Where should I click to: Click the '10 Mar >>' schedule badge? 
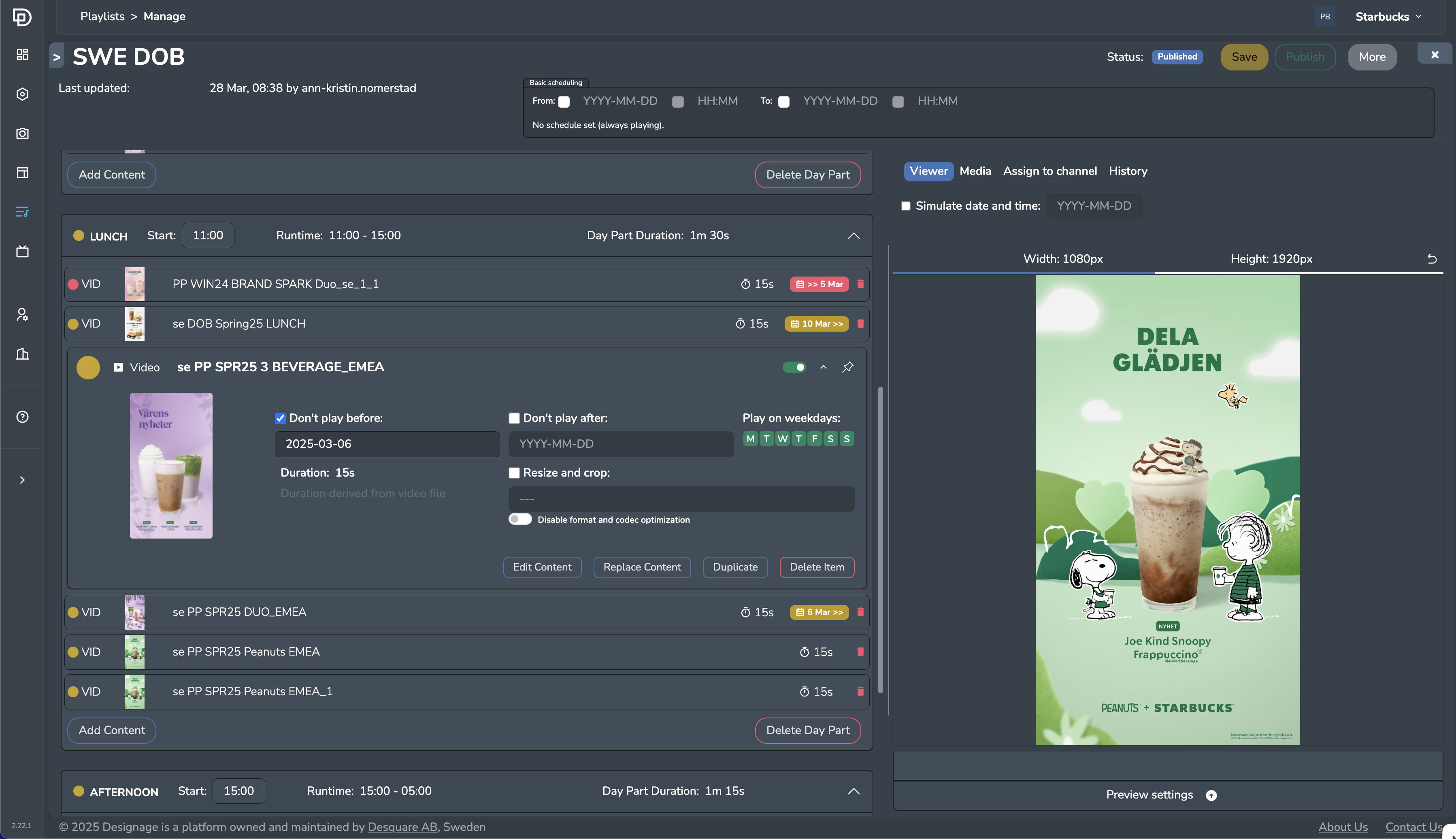coord(816,324)
